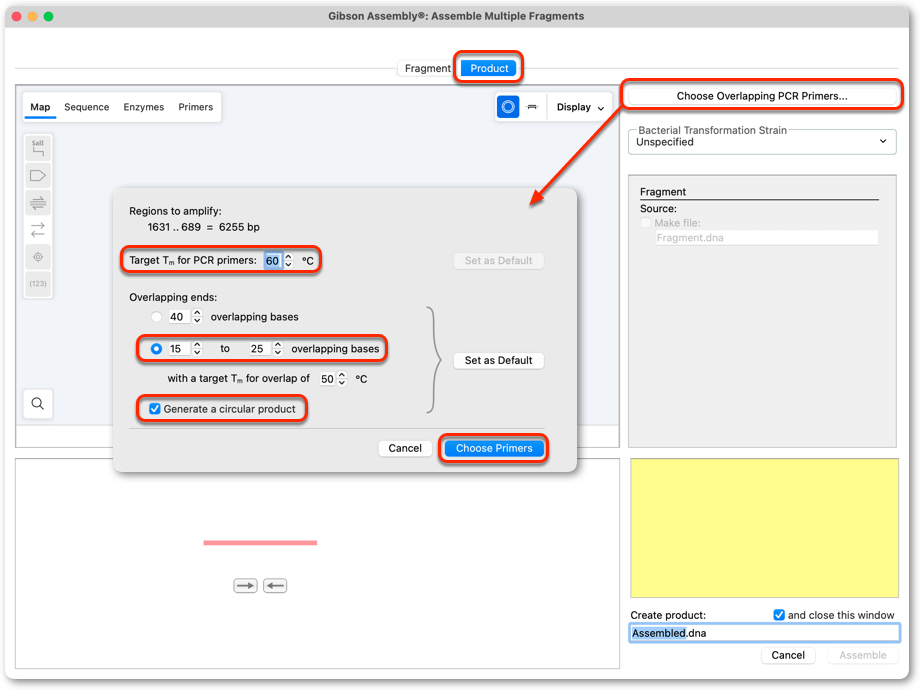
Task: Open Bacterial Transformation Strain dropdown
Action: (x=762, y=142)
